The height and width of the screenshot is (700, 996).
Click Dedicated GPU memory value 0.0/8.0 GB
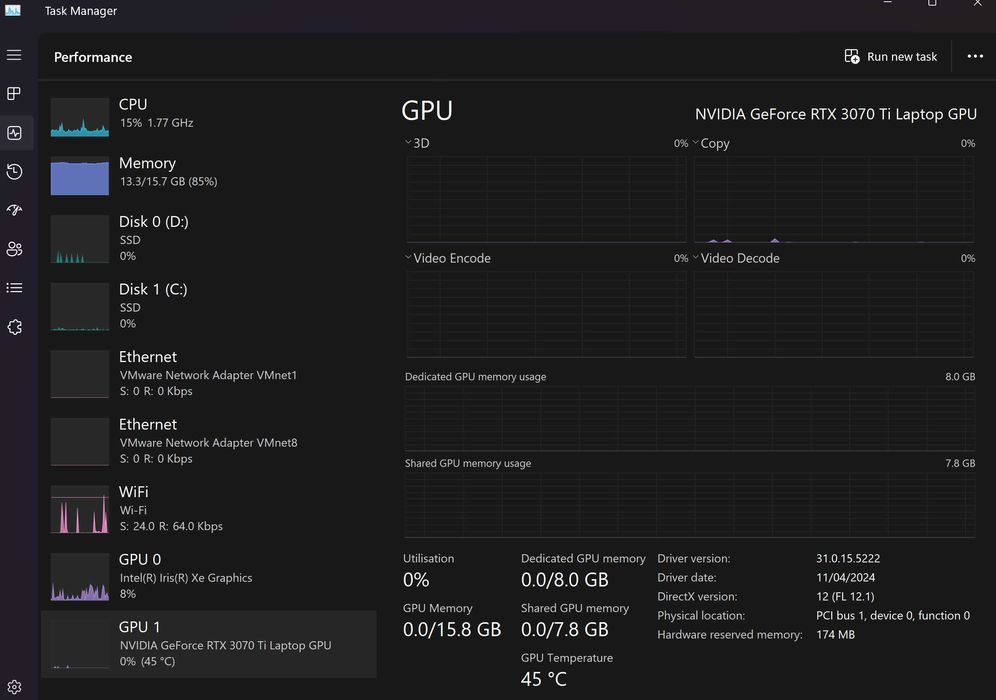[565, 580]
